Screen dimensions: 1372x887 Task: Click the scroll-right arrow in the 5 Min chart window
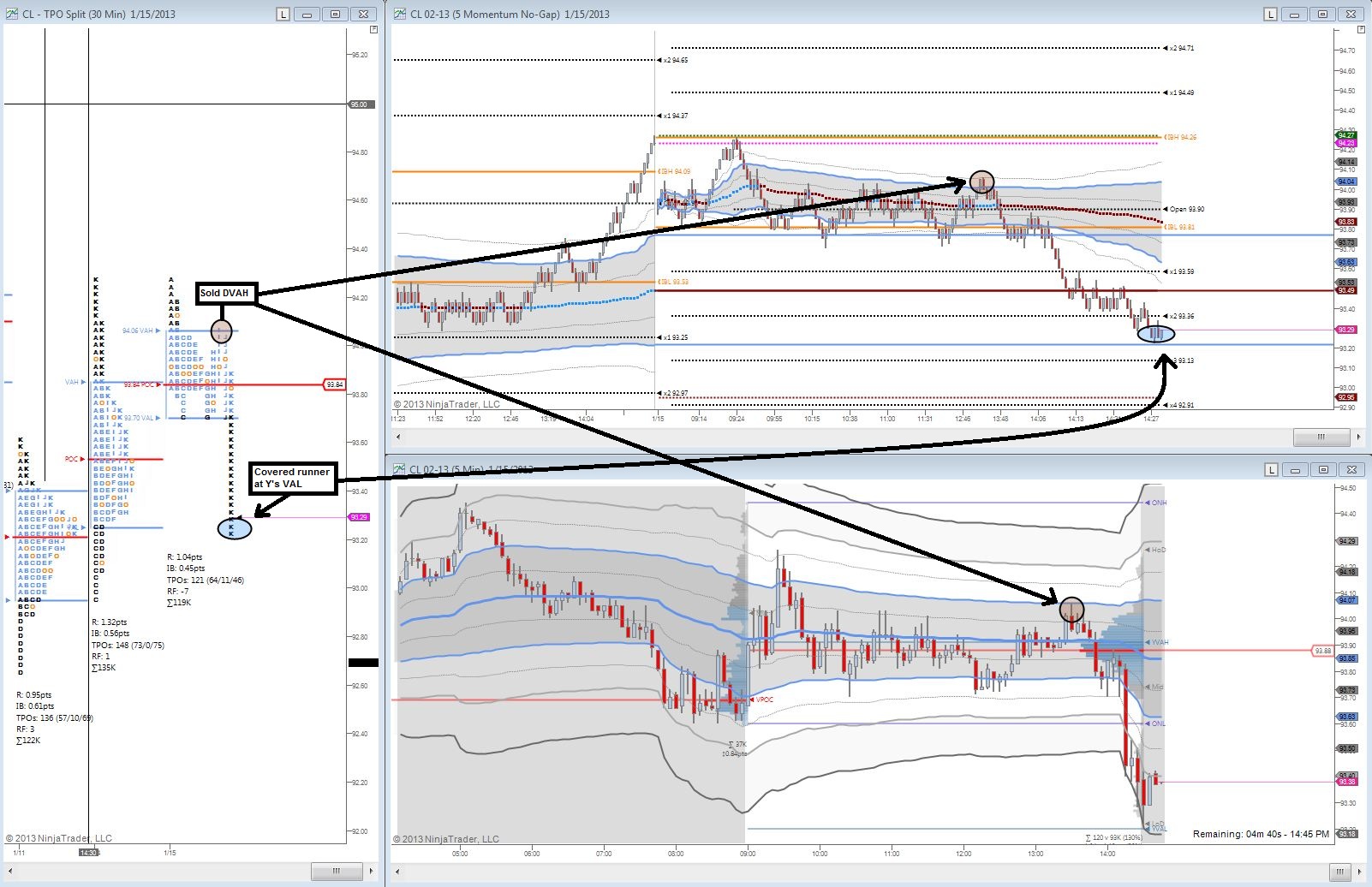click(1358, 871)
